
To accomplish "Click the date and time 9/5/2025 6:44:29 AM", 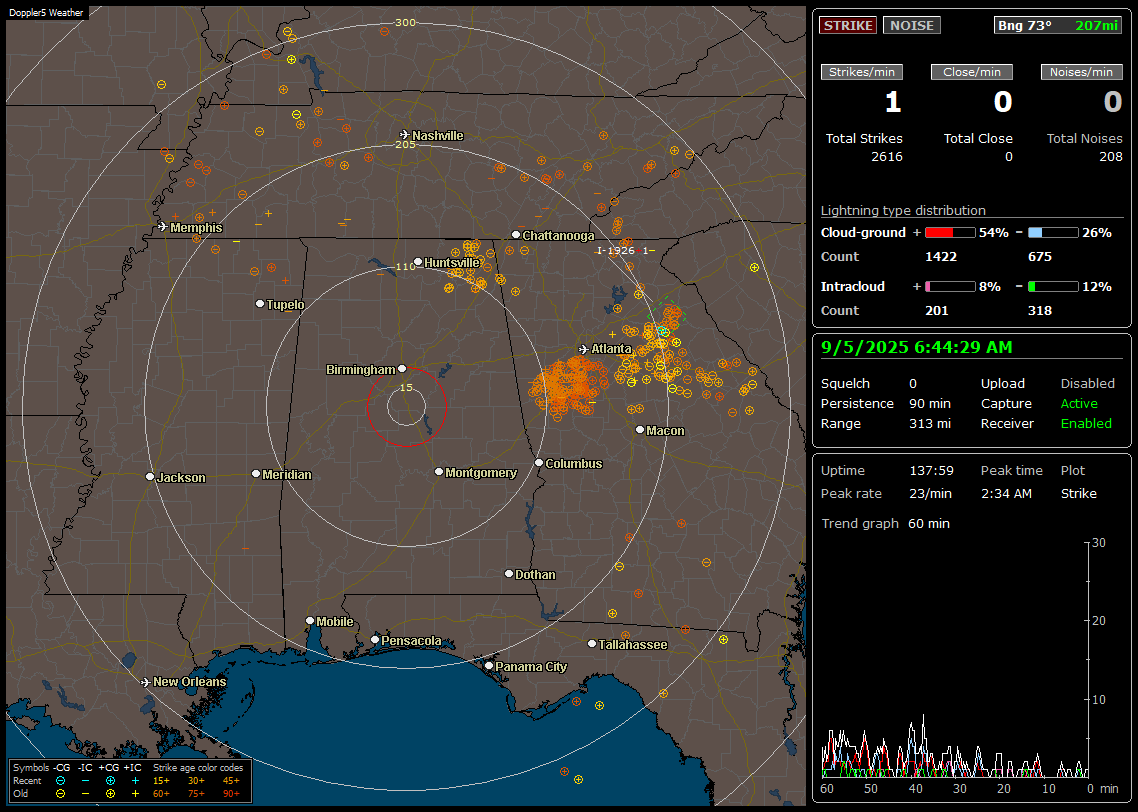I will tap(917, 347).
